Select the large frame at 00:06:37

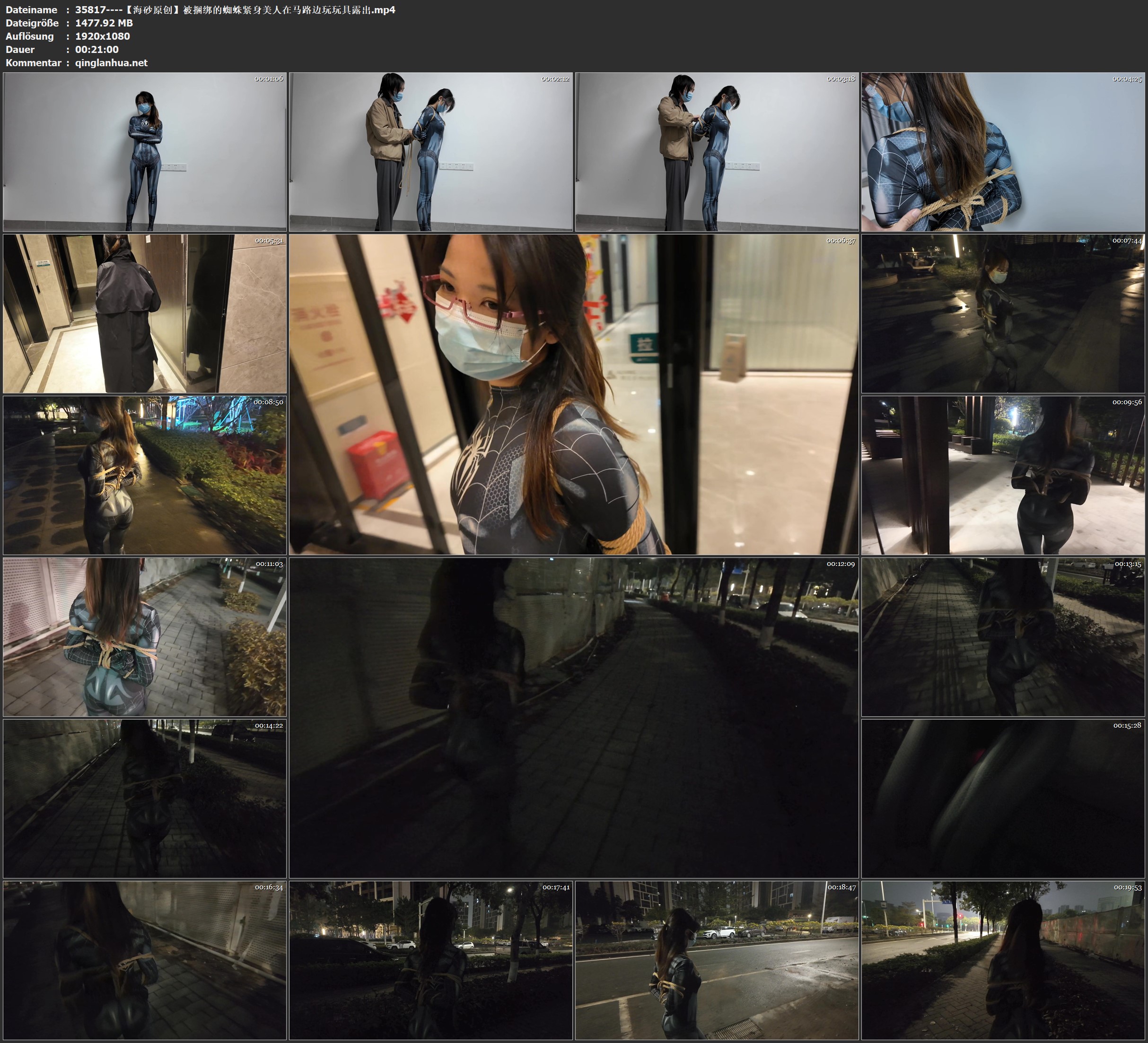tap(573, 394)
